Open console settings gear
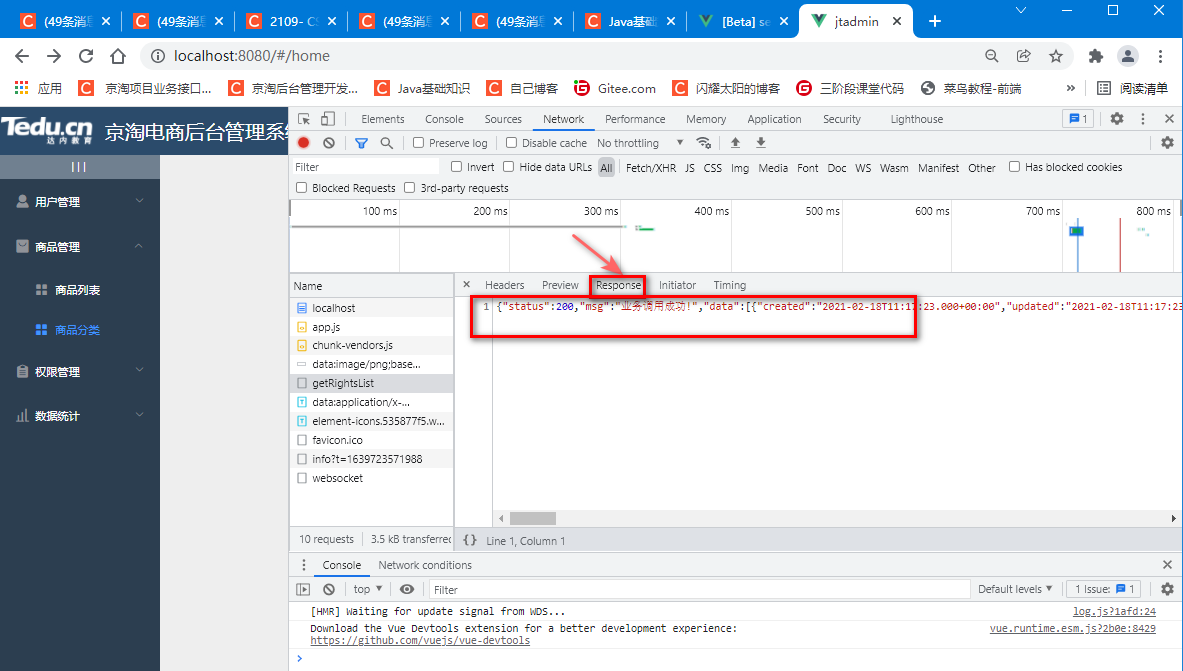The height and width of the screenshot is (671, 1183). 1167,589
